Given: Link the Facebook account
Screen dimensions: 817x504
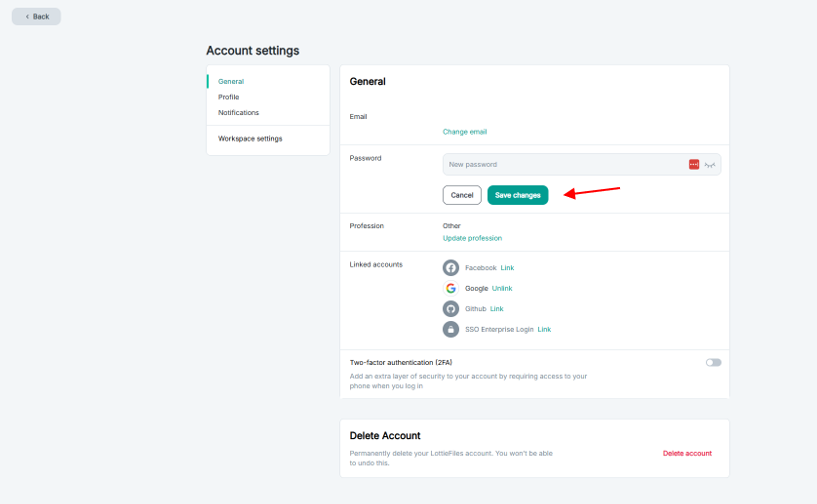Looking at the screenshot, I should click(x=507, y=268).
